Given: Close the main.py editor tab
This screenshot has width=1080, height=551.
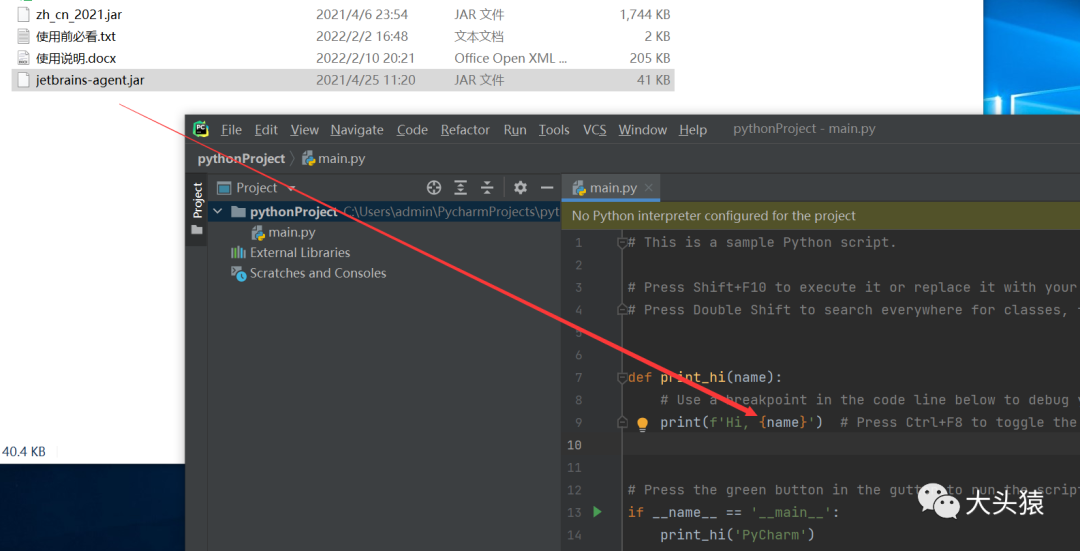Looking at the screenshot, I should pos(649,188).
